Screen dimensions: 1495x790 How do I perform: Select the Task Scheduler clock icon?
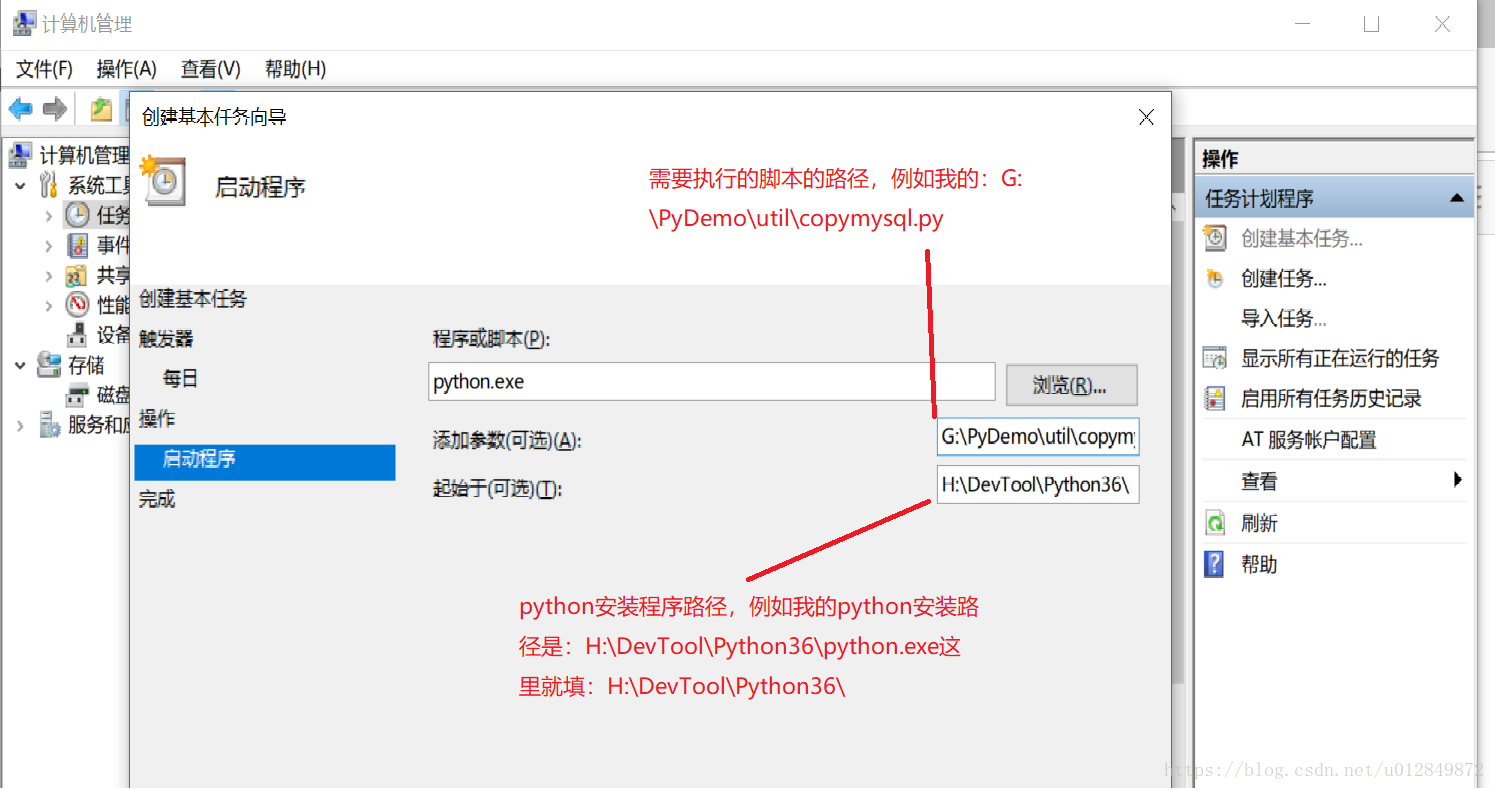tap(77, 215)
